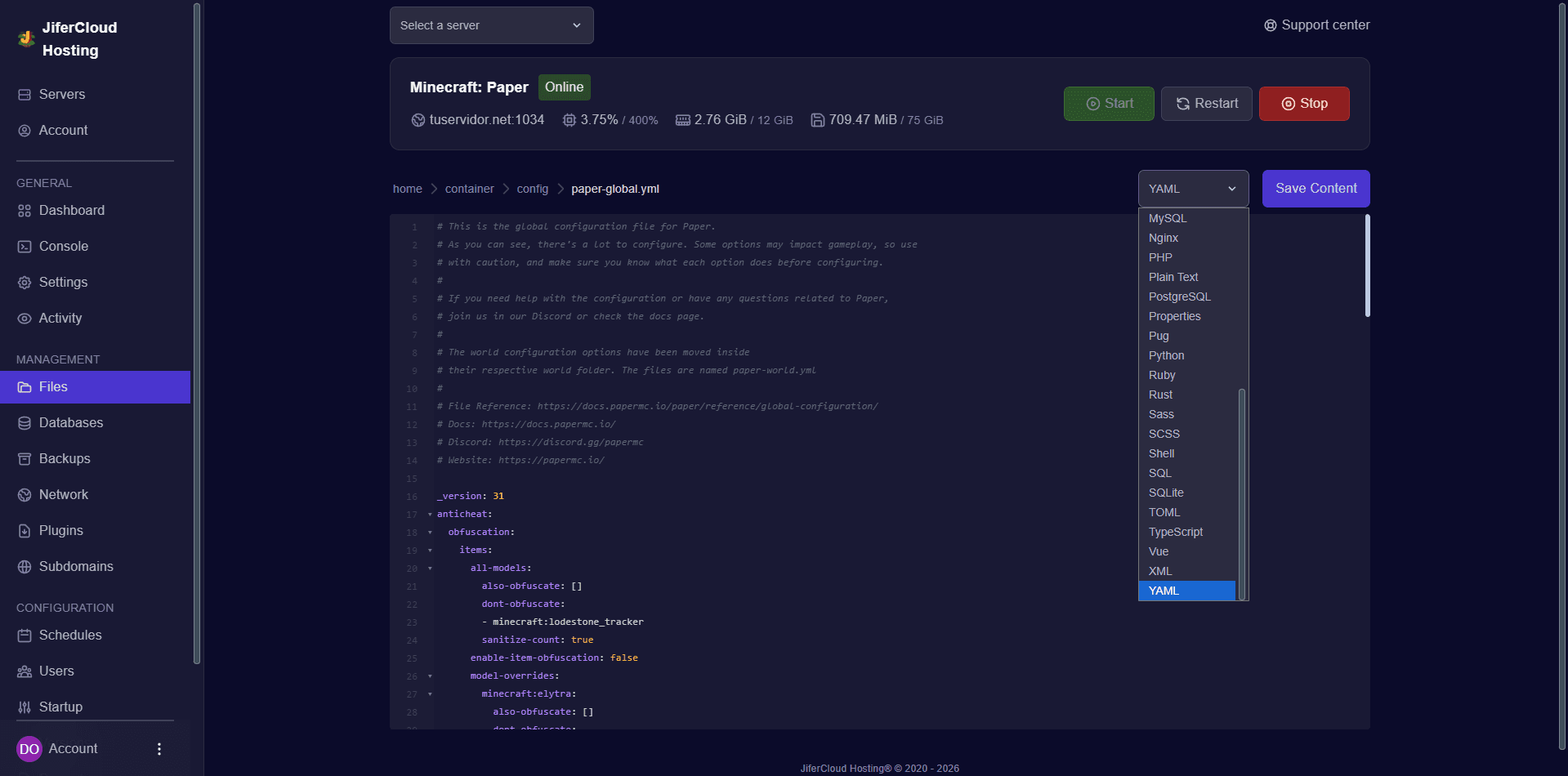The image size is (1568, 776).
Task: Click the Console terminal icon
Action: [25, 247]
